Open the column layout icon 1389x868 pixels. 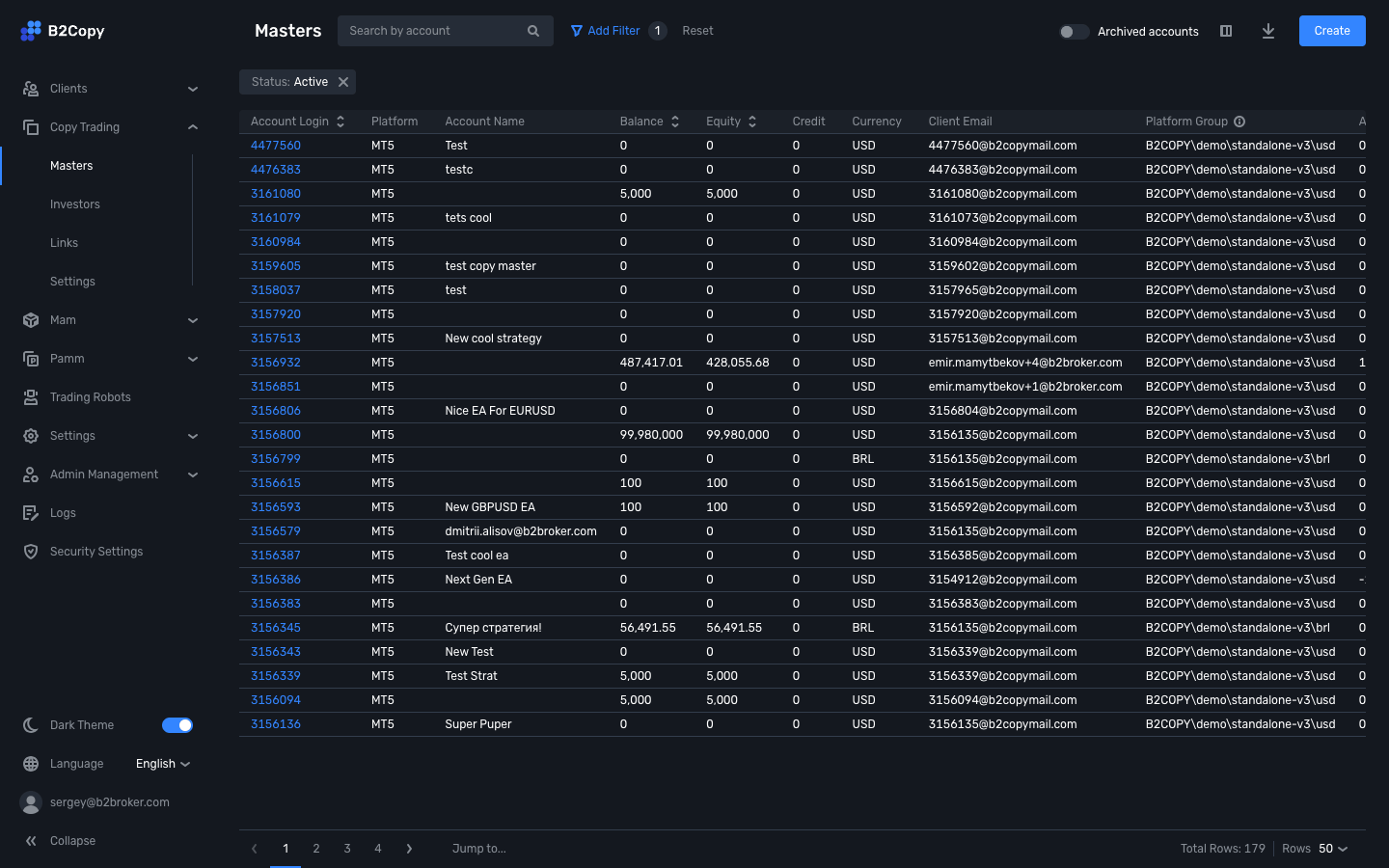(x=1226, y=31)
